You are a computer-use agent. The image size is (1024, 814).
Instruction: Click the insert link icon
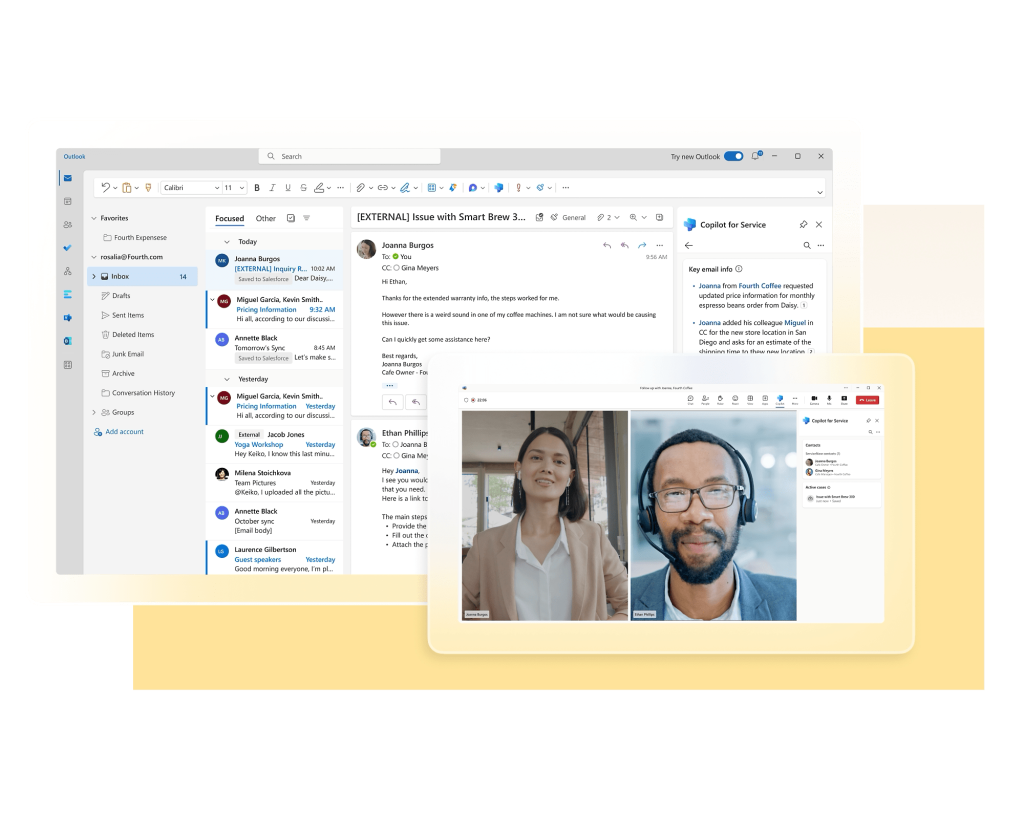383,187
